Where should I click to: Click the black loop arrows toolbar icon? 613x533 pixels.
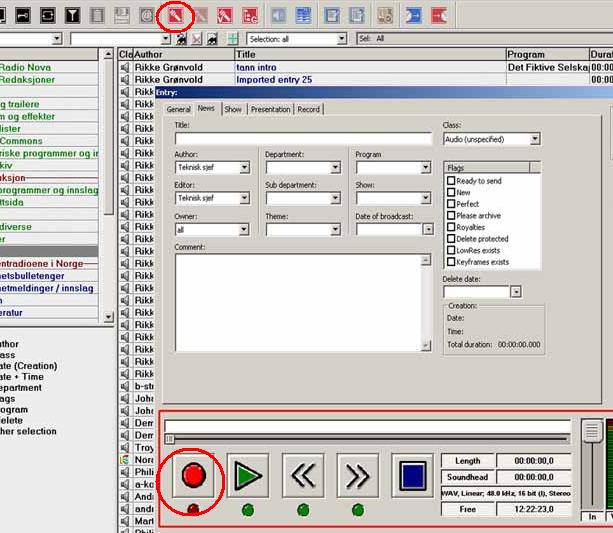[x=48, y=15]
